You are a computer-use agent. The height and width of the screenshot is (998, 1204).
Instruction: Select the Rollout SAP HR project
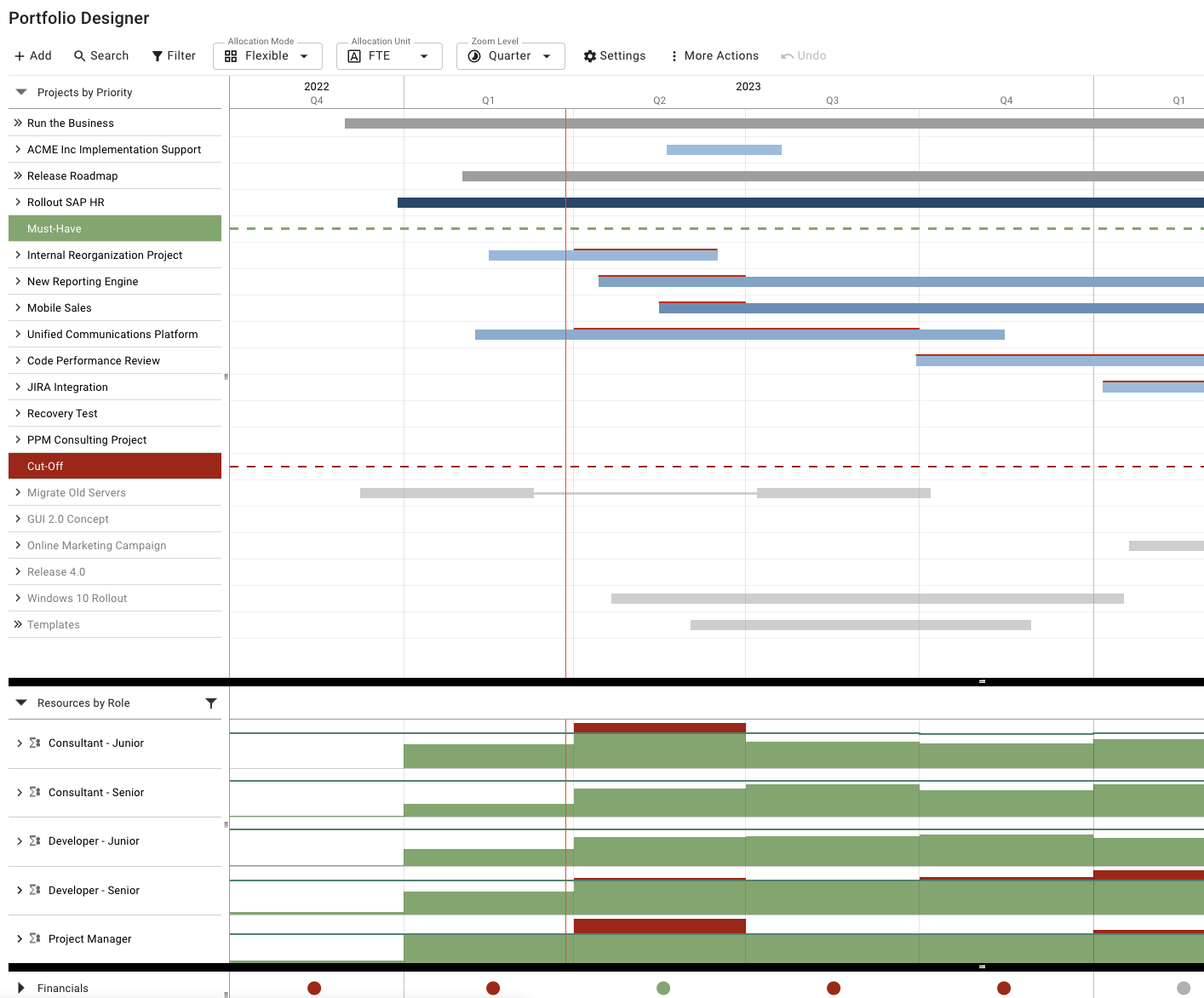[x=67, y=202]
